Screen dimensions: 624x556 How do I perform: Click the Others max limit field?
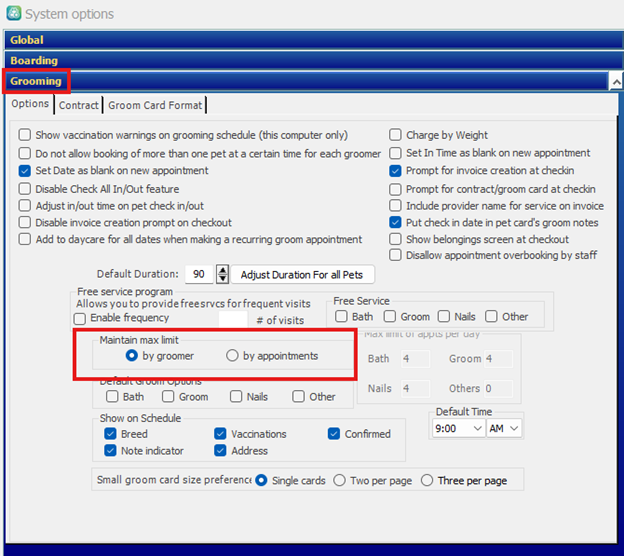[x=498, y=388]
